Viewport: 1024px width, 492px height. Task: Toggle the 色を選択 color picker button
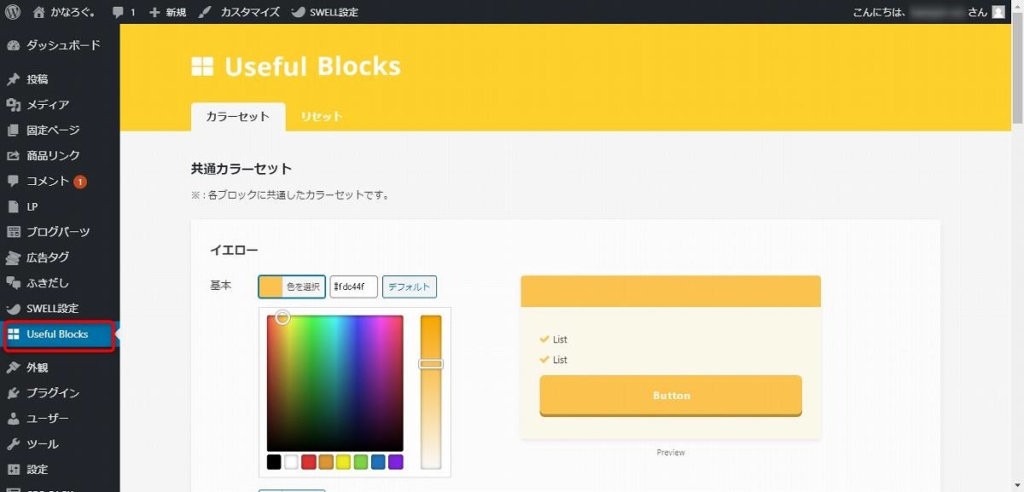point(291,287)
